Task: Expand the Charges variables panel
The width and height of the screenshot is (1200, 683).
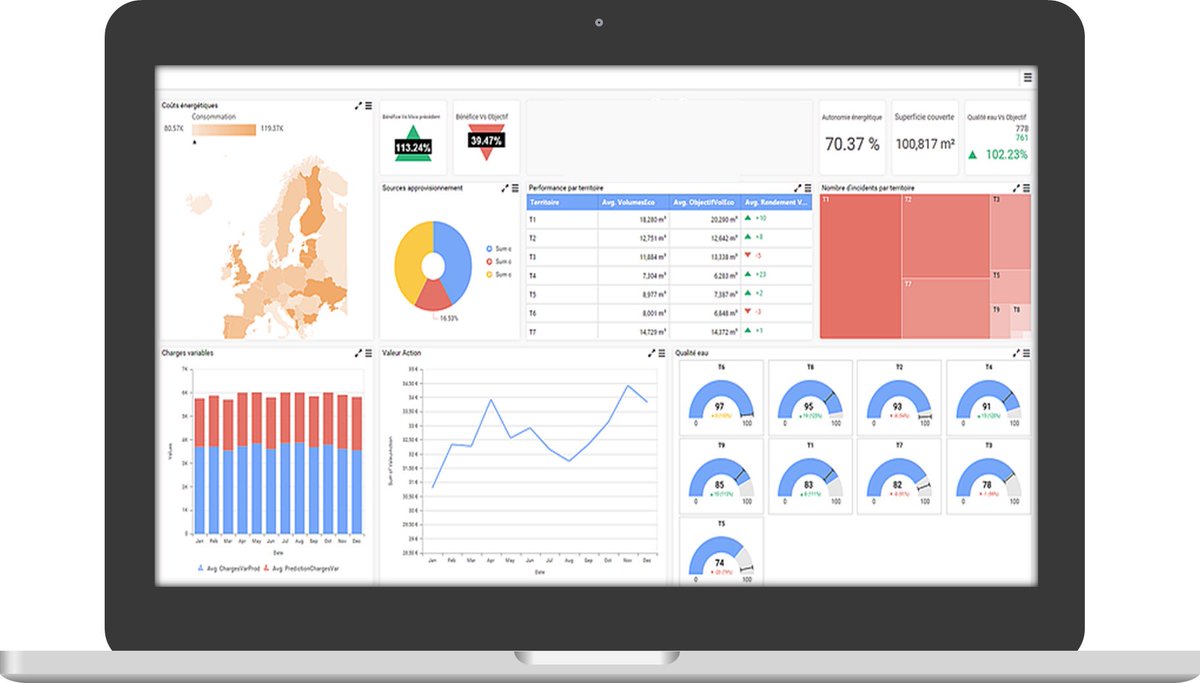Action: click(x=358, y=352)
